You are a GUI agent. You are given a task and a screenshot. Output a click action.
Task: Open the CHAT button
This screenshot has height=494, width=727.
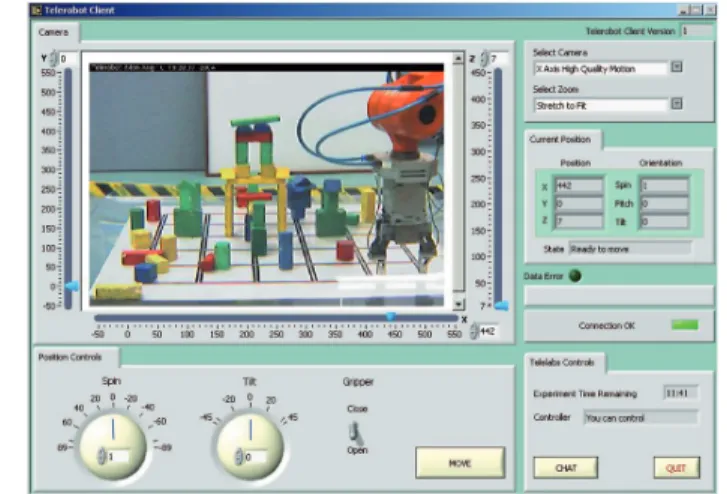566,468
